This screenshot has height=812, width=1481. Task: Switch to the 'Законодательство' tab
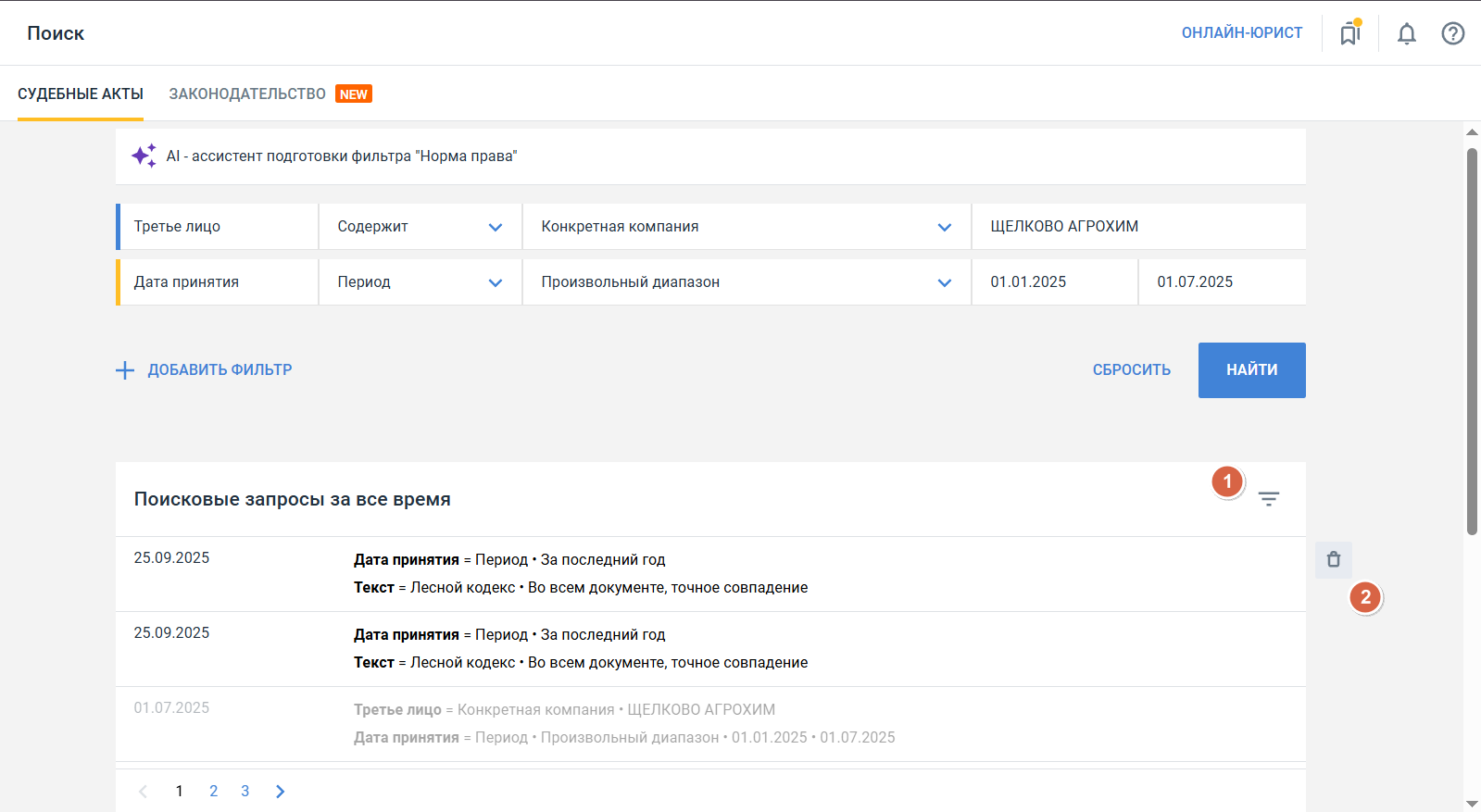247,94
